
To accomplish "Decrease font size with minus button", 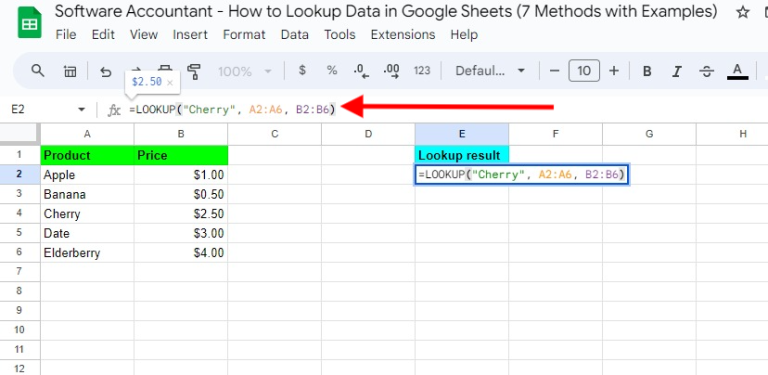I will (x=554, y=71).
